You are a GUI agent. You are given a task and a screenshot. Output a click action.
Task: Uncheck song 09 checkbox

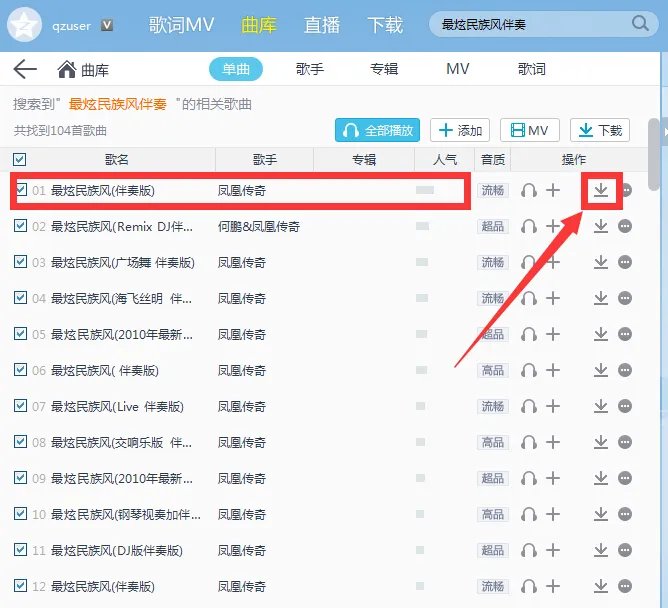(x=20, y=477)
